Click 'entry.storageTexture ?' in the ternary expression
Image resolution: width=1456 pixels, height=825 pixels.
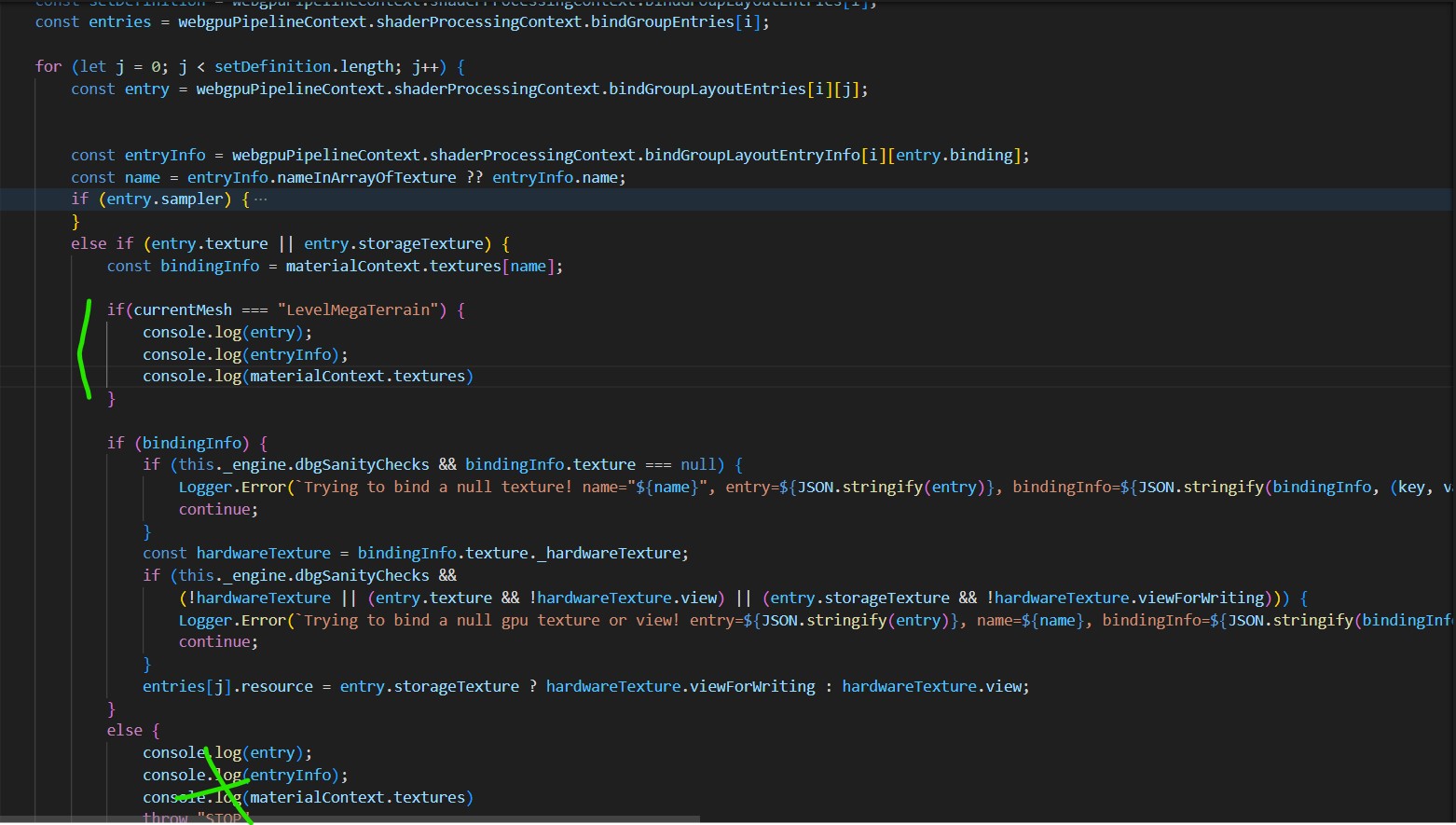click(438, 687)
